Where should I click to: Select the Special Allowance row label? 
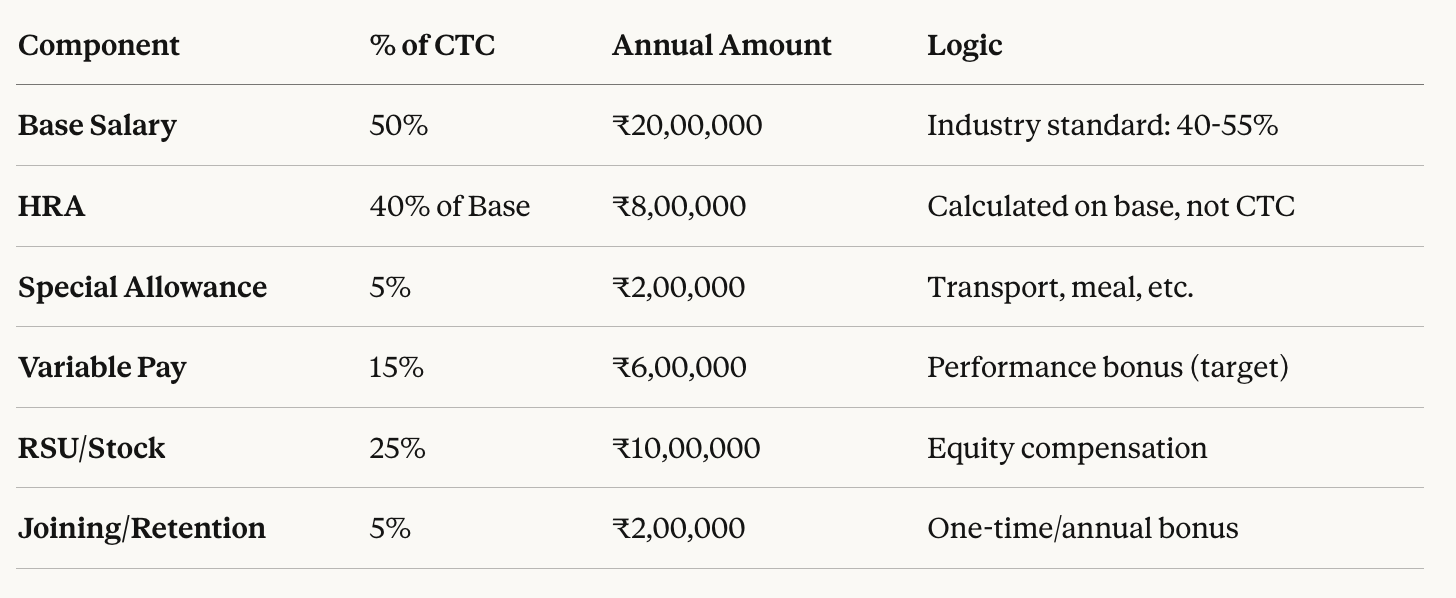coord(142,287)
